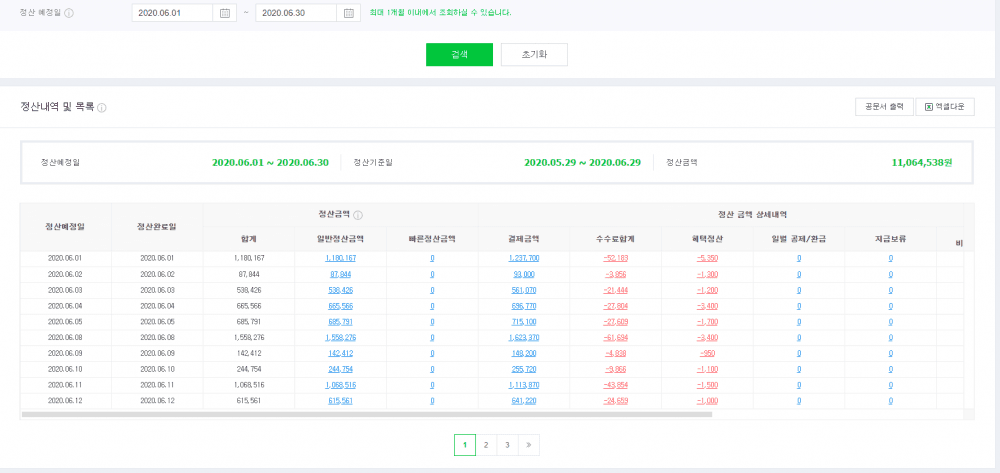The width and height of the screenshot is (1000, 473).
Task: Open 일반정산금액 link 142,412
Action: click(x=341, y=354)
